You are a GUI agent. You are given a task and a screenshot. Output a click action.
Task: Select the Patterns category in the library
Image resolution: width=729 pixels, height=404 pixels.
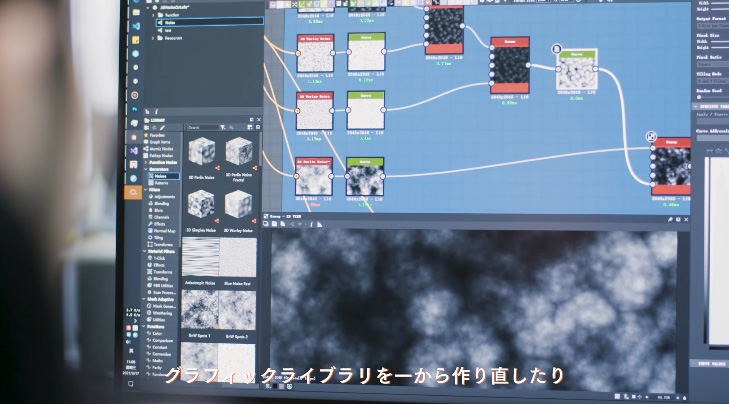[x=161, y=183]
